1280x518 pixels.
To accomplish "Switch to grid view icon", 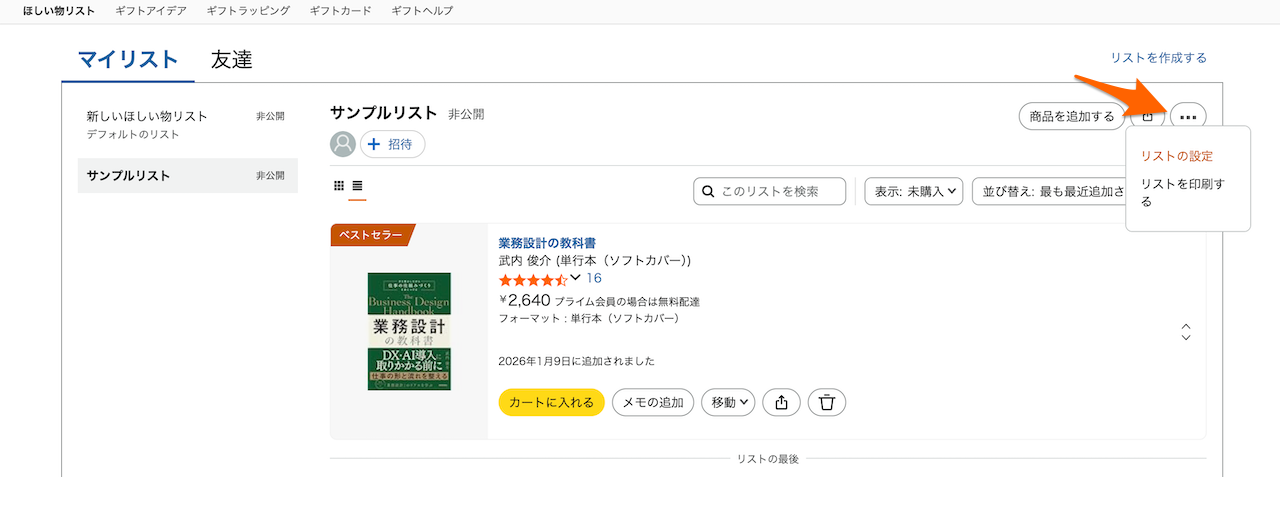I will [x=339, y=186].
